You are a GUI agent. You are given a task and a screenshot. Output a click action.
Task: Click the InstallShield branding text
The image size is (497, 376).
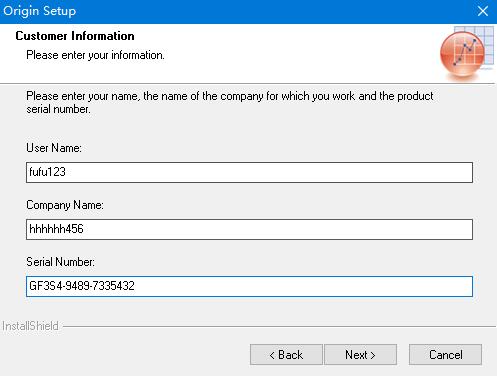30,326
